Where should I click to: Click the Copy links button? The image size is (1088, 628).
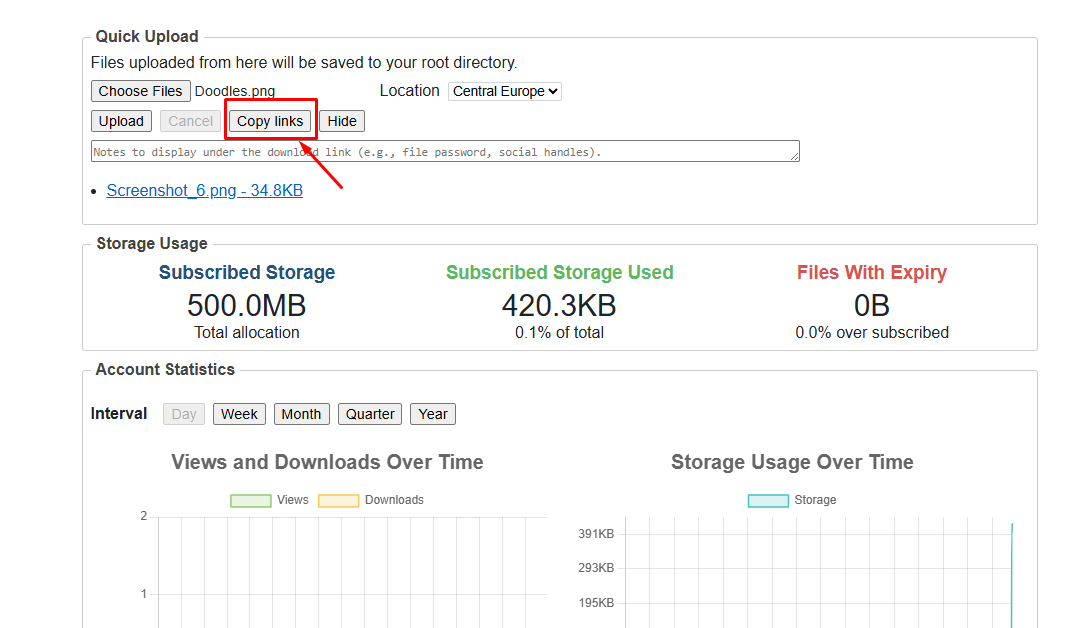[x=270, y=121]
